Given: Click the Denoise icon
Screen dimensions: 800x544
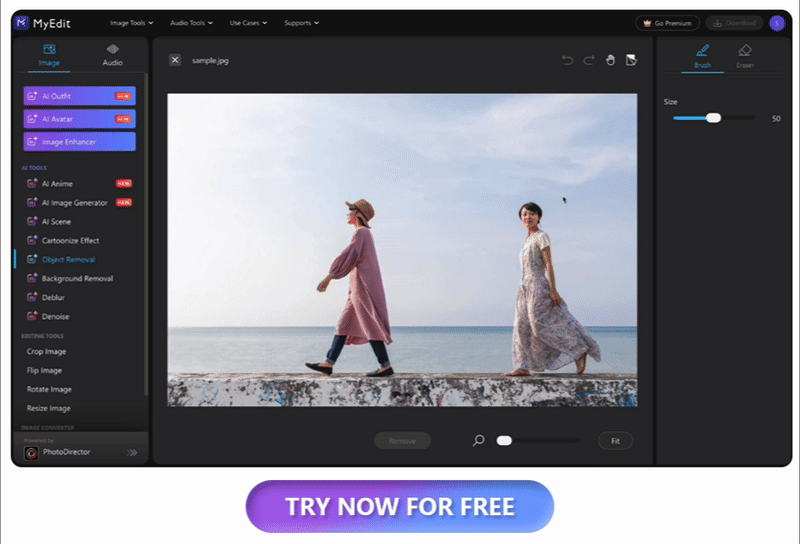Looking at the screenshot, I should (32, 316).
